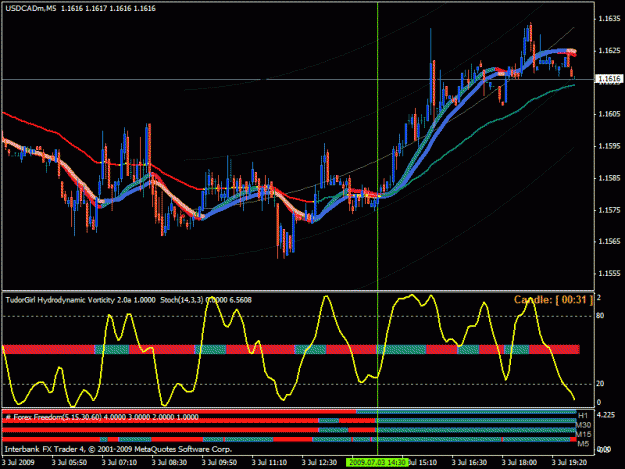Click the M5 timeframe row label
The image size is (625, 469).
coord(583,443)
